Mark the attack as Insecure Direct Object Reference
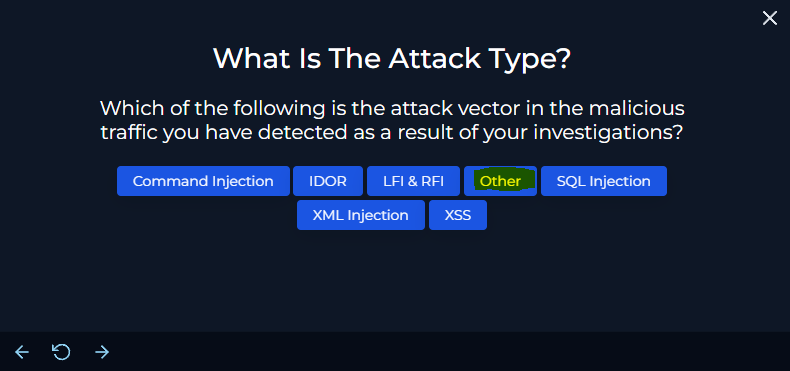 tap(327, 181)
